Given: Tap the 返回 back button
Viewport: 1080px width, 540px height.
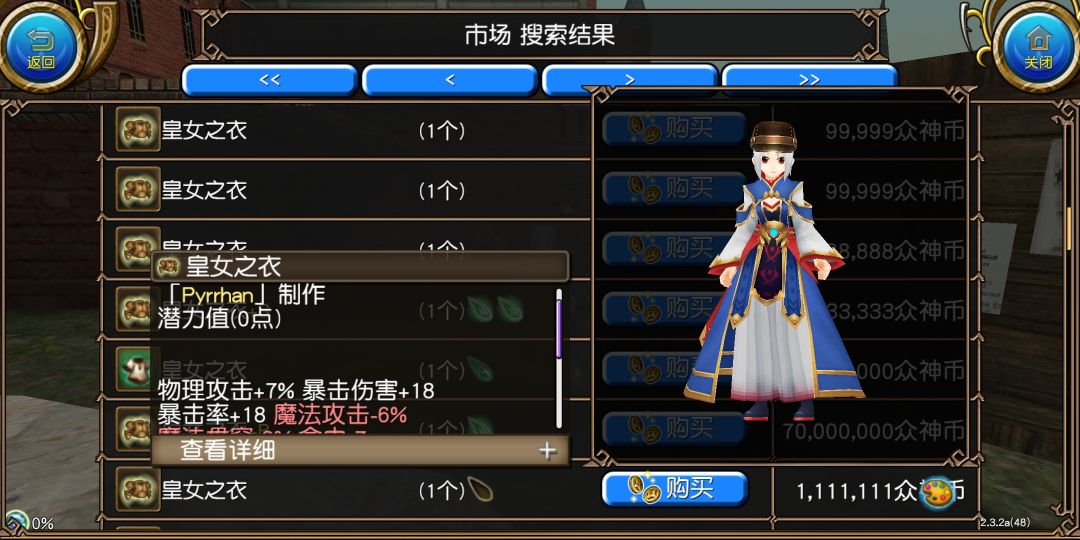Looking at the screenshot, I should (x=41, y=46).
